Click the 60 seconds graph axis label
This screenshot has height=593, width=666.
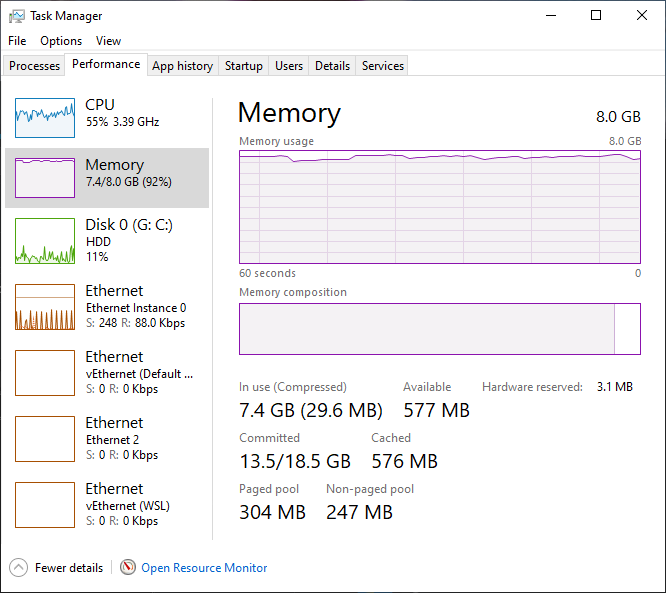[x=267, y=273]
